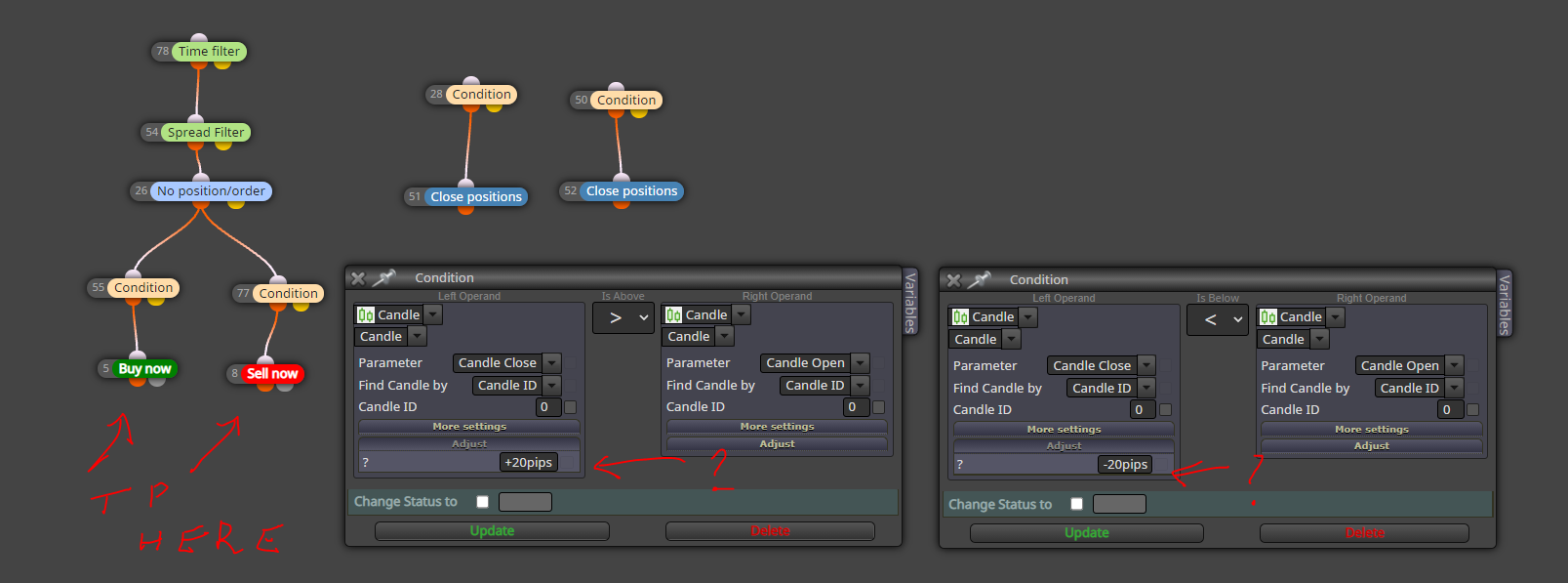
Task: Tick Candle ID checkbox in Is Below left operand
Action: tap(1165, 410)
